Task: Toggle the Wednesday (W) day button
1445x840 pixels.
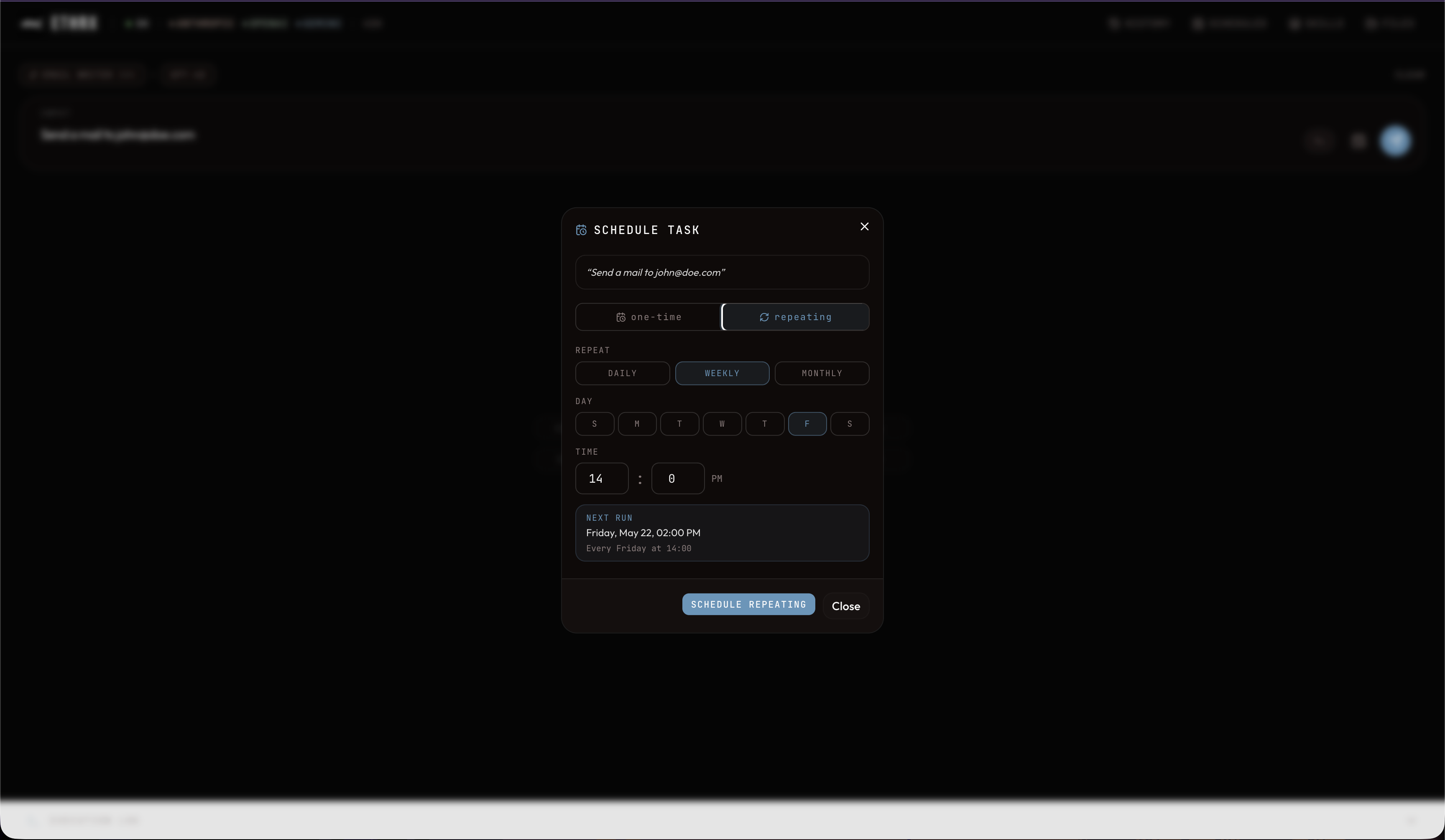Action: 722,424
